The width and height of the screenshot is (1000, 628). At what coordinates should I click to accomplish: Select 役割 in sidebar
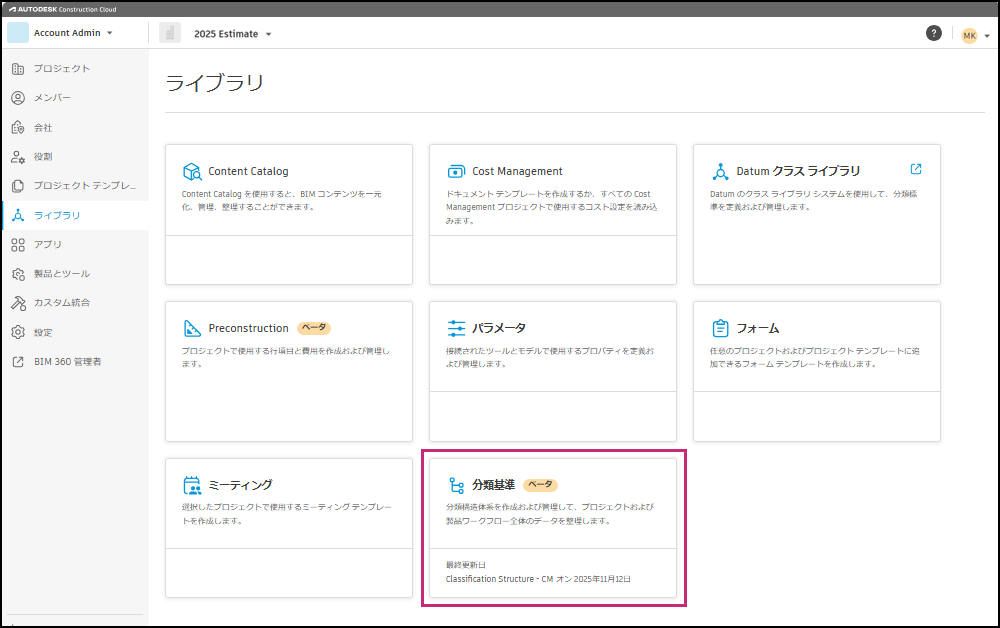tap(43, 157)
